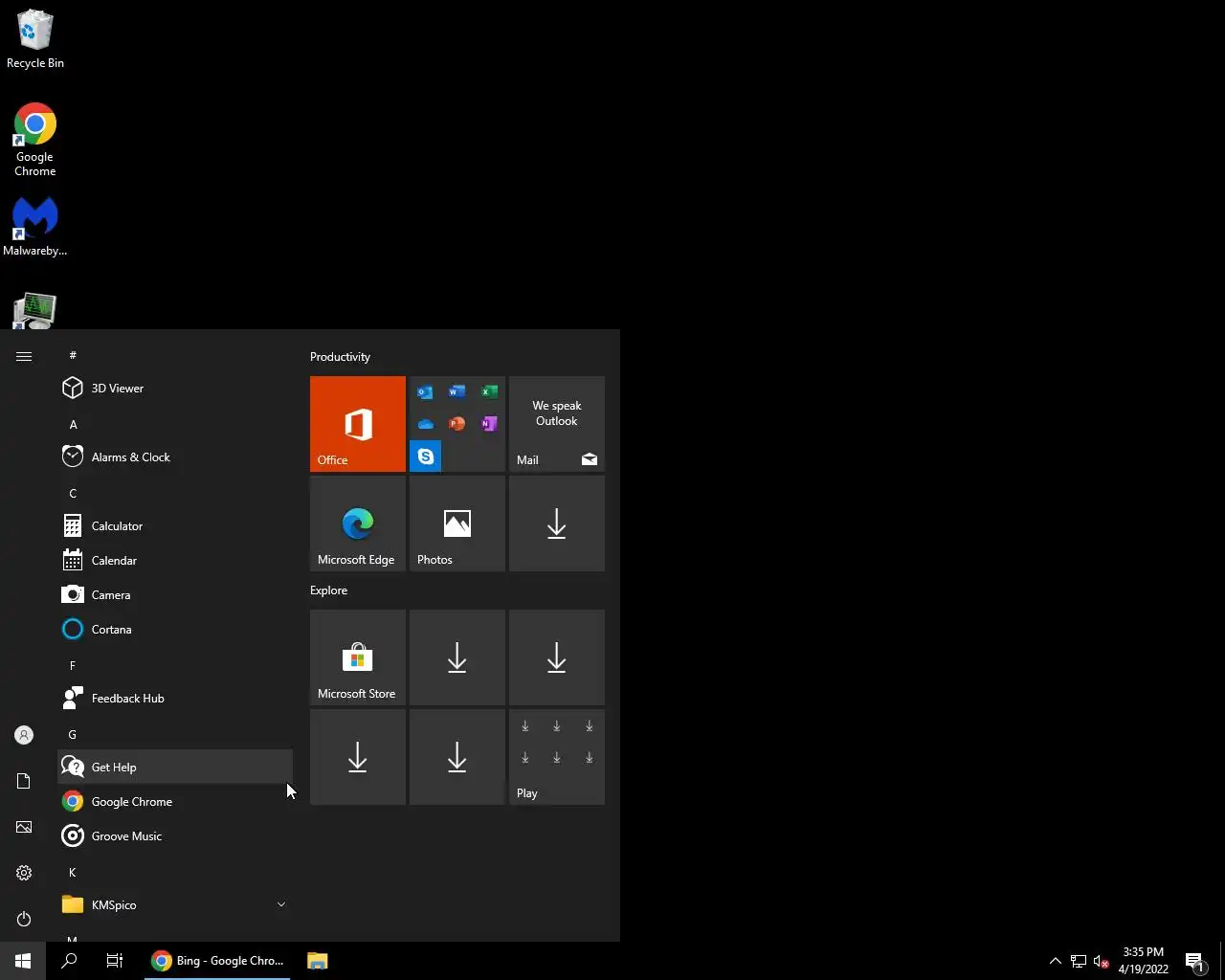
Task: Expand the Start menu hamburger navigation
Action: point(24,356)
